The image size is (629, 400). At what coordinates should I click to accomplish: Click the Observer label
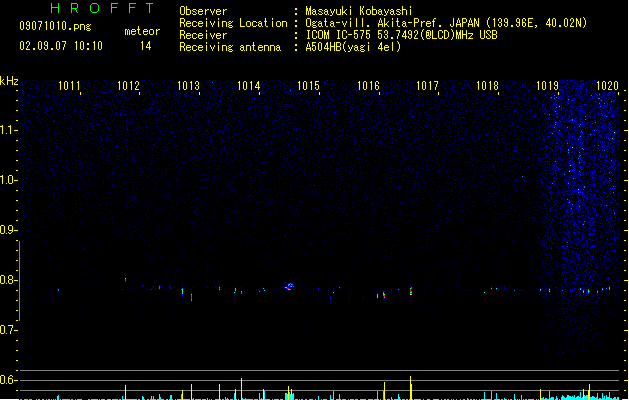point(203,11)
